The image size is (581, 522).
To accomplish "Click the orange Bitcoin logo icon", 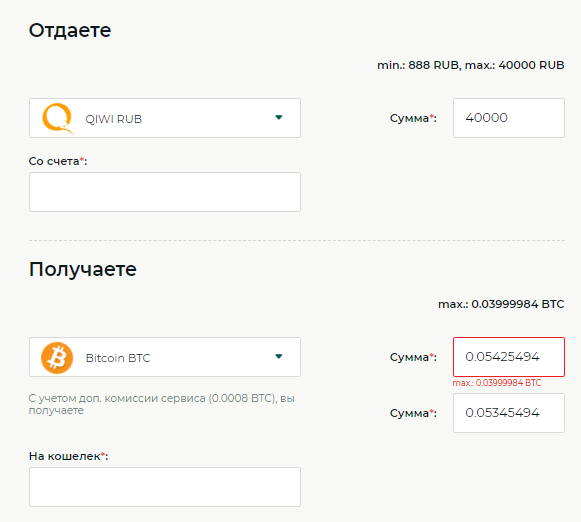I will coord(57,358).
